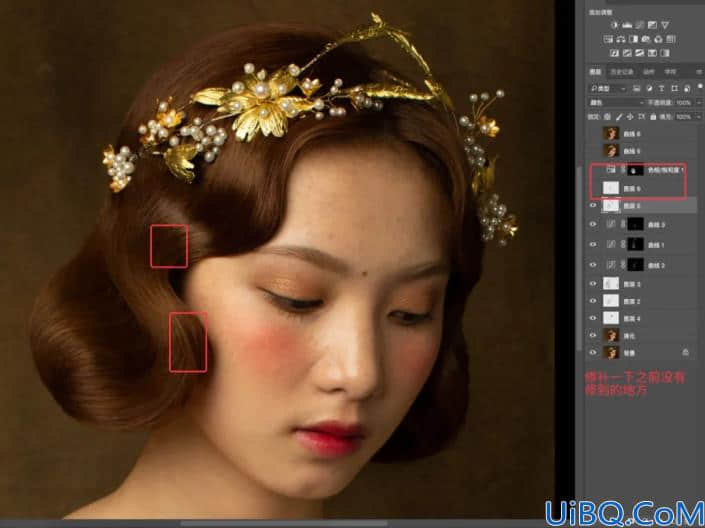
Task: Click the lock icon on the bottom background layer
Action: [x=685, y=352]
